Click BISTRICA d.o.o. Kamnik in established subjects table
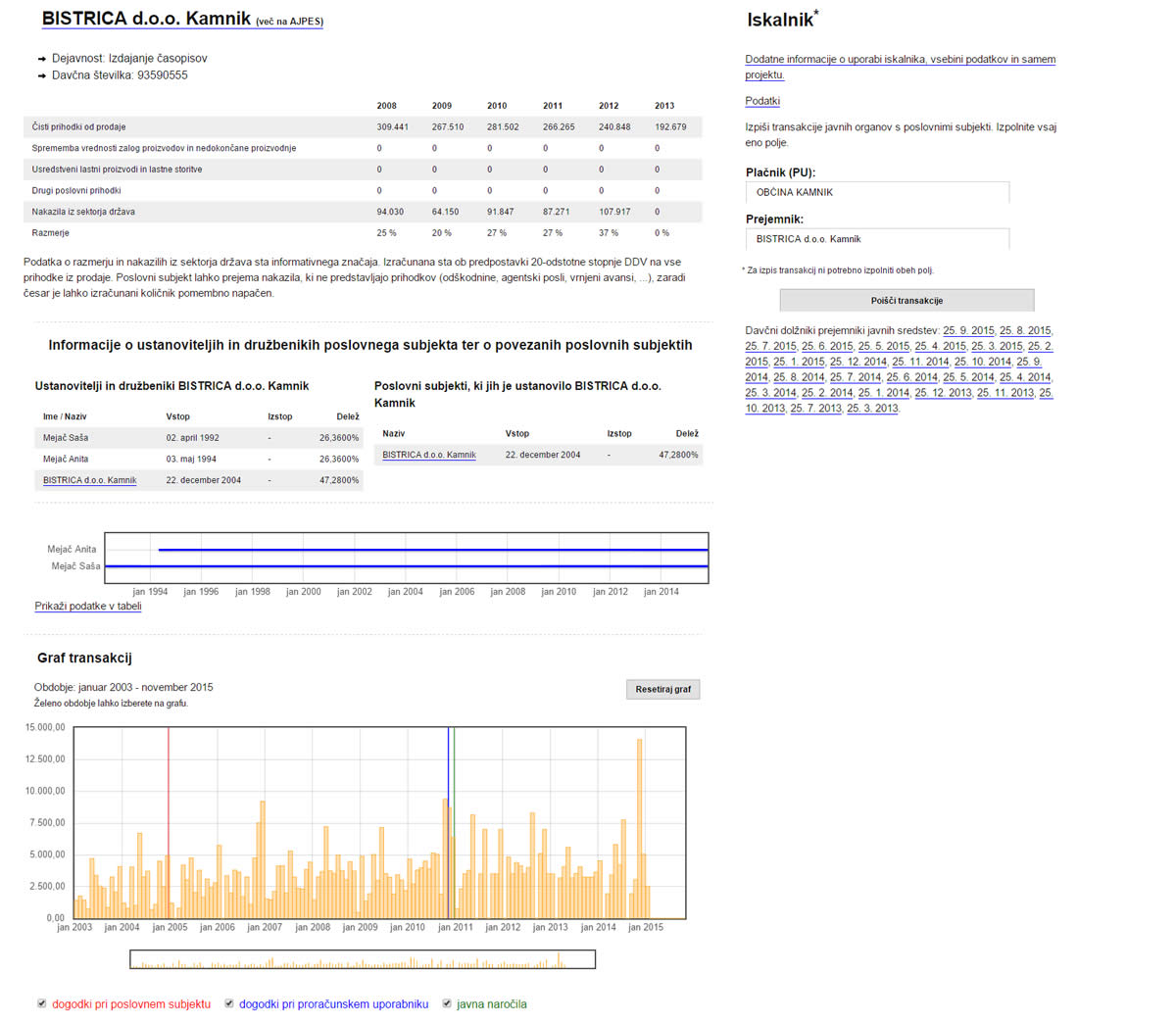This screenshot has width=1176, height=1024. coord(429,456)
